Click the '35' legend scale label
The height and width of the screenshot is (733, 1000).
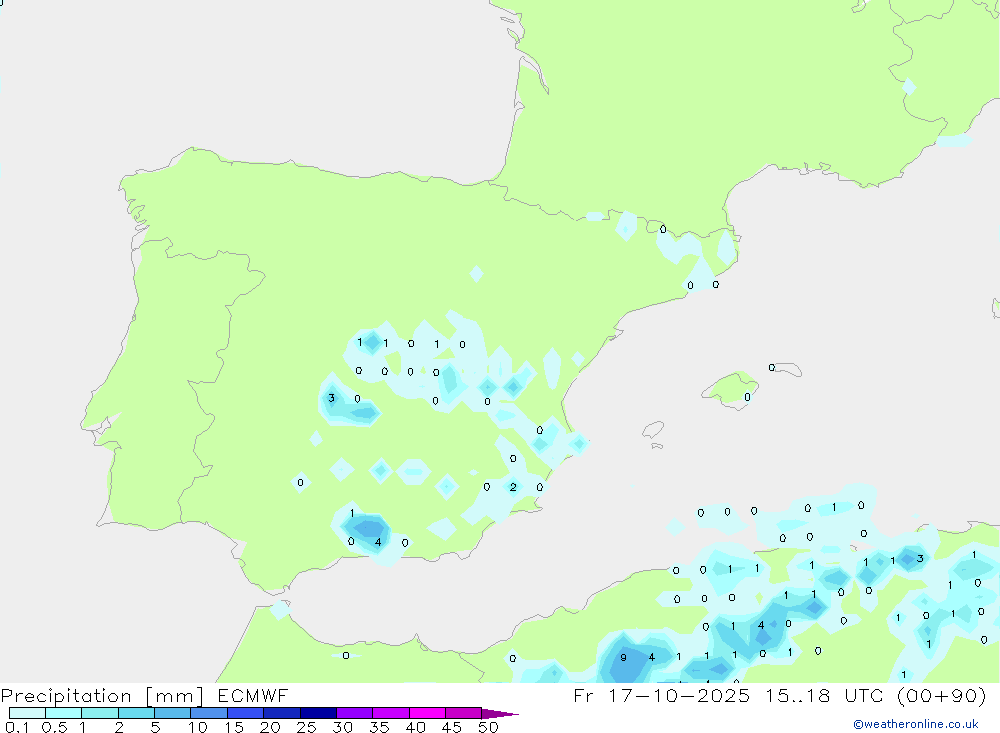pyautogui.click(x=379, y=727)
